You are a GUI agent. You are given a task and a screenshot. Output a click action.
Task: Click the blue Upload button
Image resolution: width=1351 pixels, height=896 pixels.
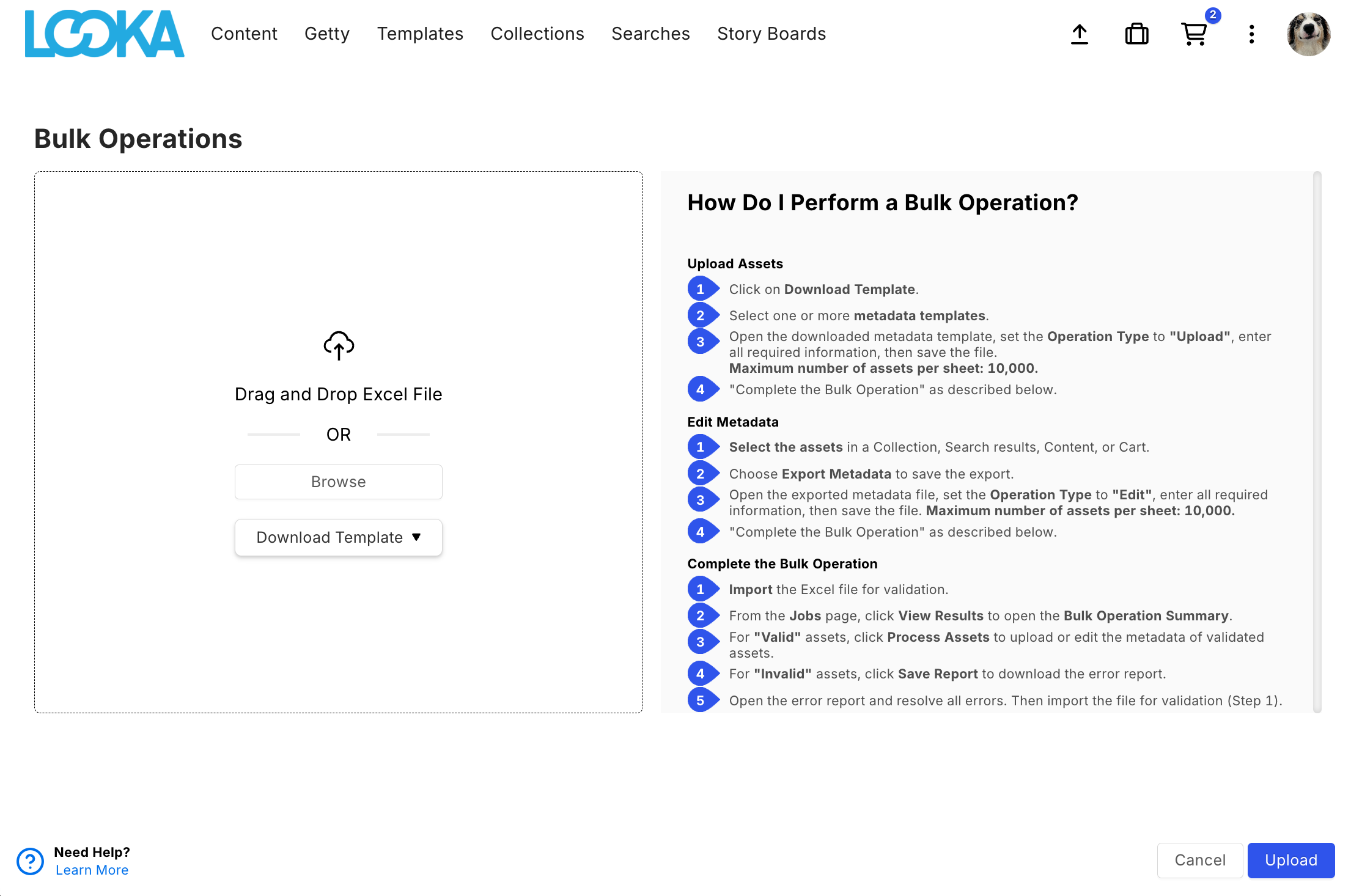coord(1290,860)
